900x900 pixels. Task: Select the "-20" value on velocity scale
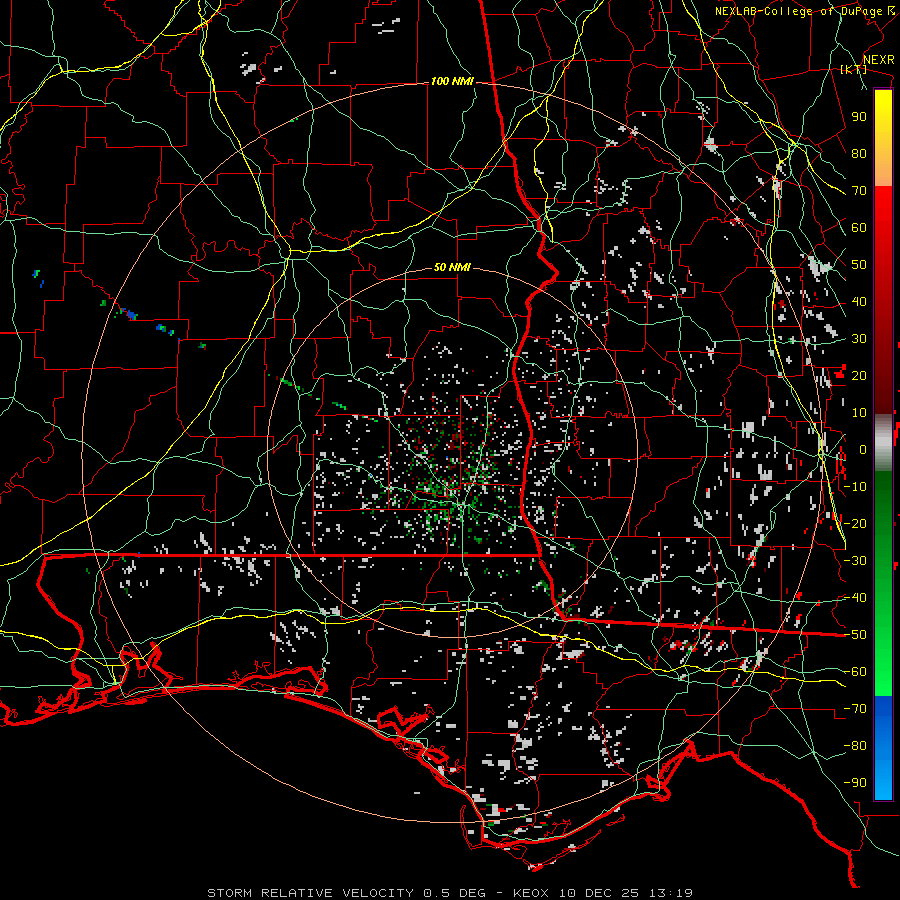click(x=855, y=524)
